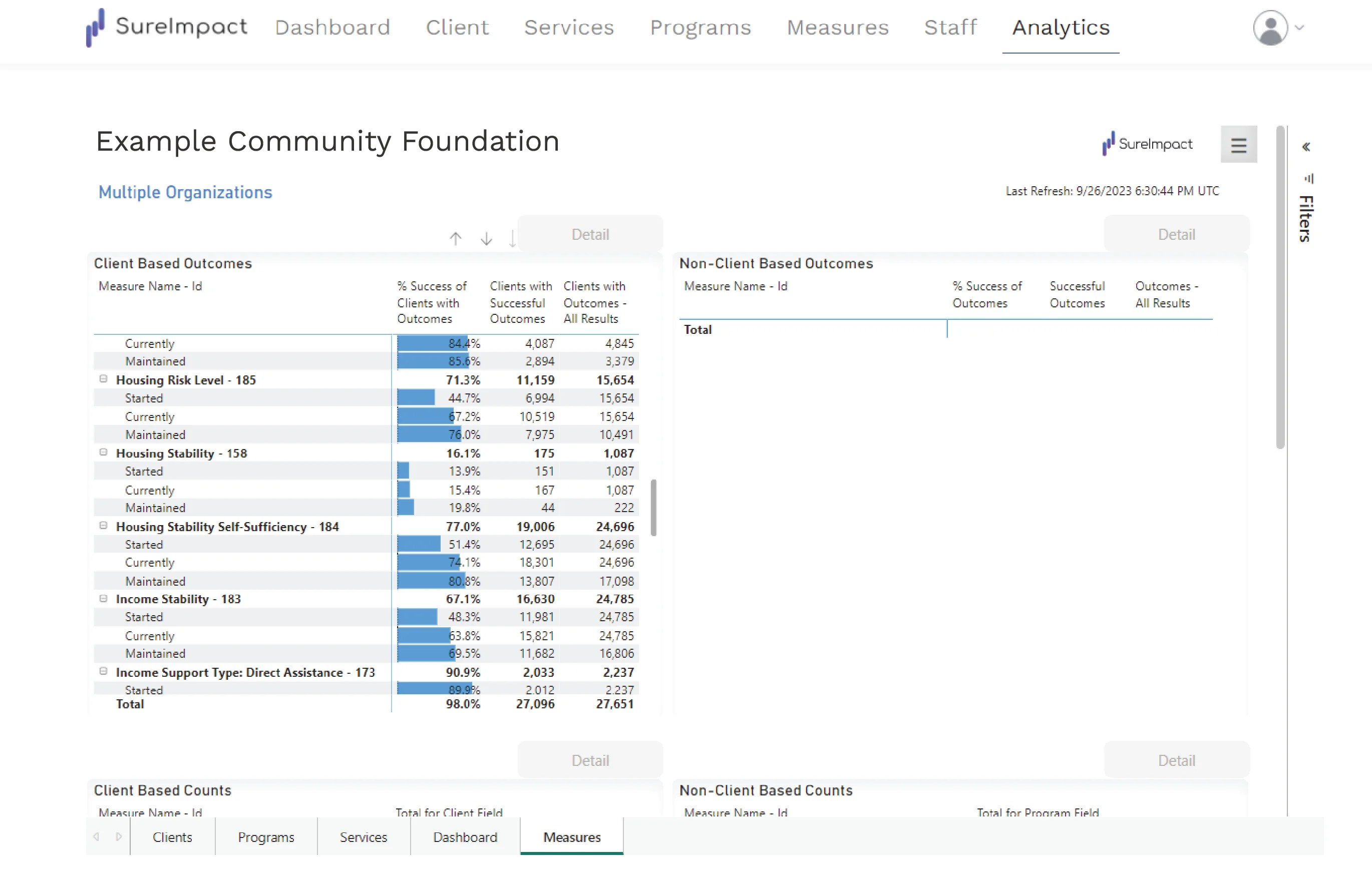Click the Non-Client Based Counts section title
Screen dimensions: 1372x873
click(766, 790)
